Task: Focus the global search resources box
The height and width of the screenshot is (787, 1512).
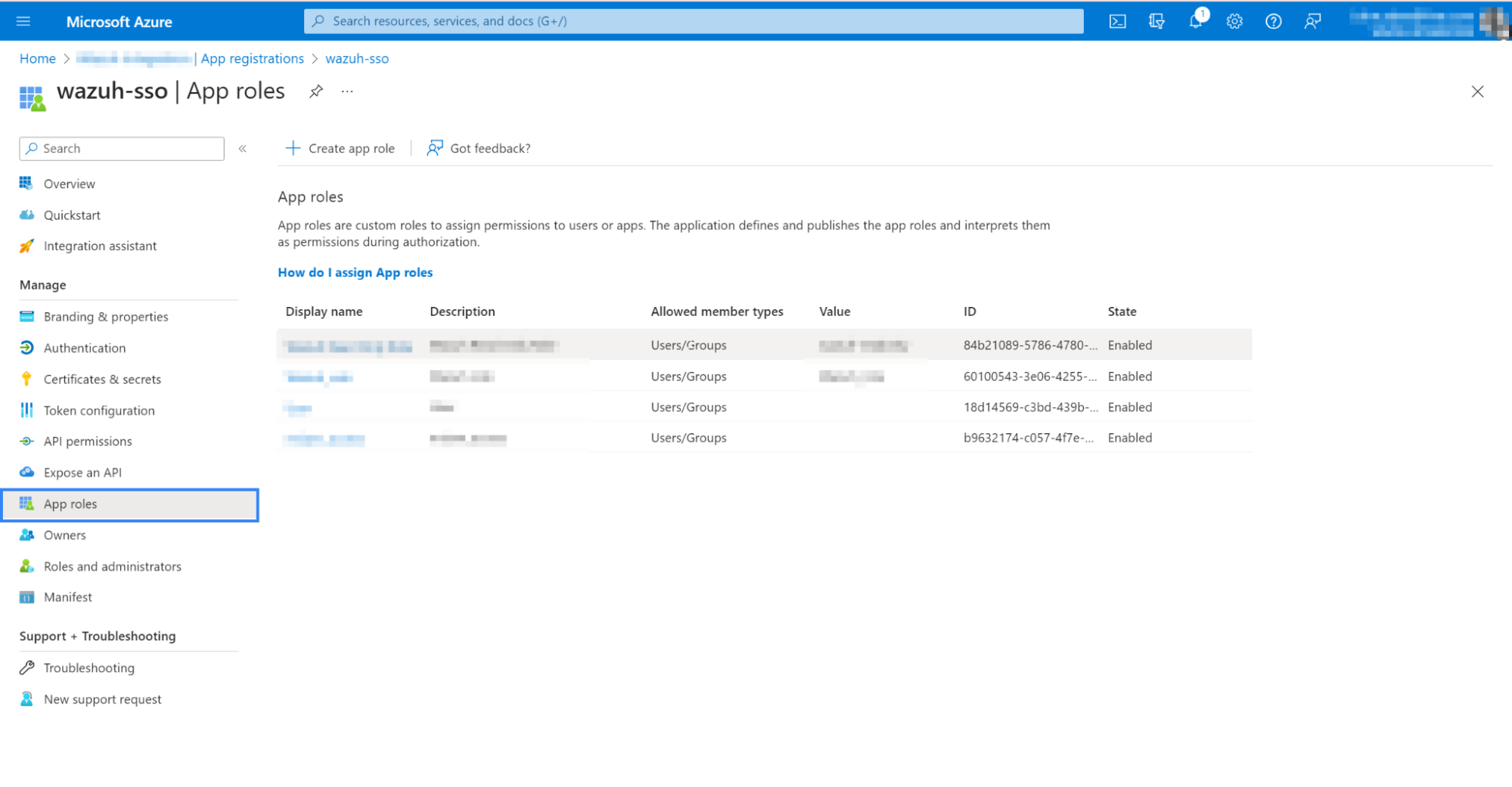Action: tap(694, 21)
